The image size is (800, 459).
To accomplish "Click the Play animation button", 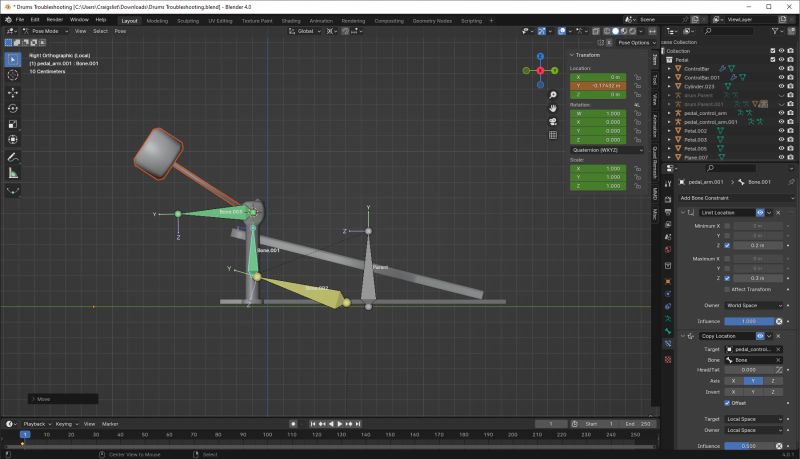I will point(340,424).
